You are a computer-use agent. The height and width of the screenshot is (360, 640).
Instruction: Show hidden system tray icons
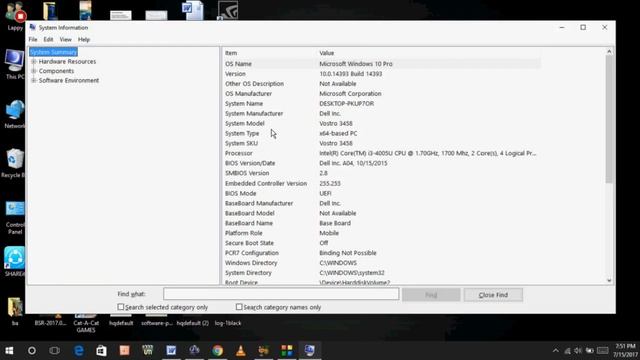pos(556,351)
